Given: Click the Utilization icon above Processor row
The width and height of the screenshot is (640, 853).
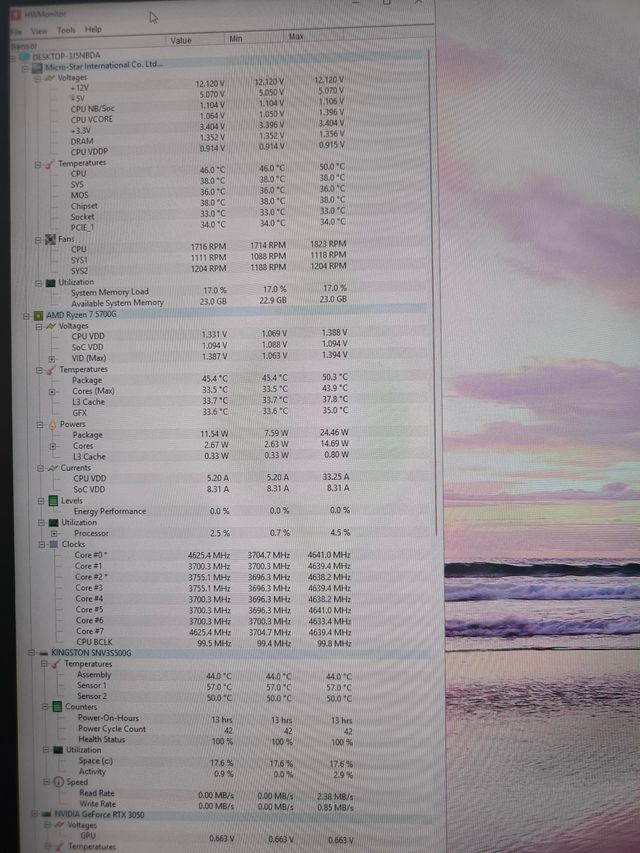Looking at the screenshot, I should [53, 523].
